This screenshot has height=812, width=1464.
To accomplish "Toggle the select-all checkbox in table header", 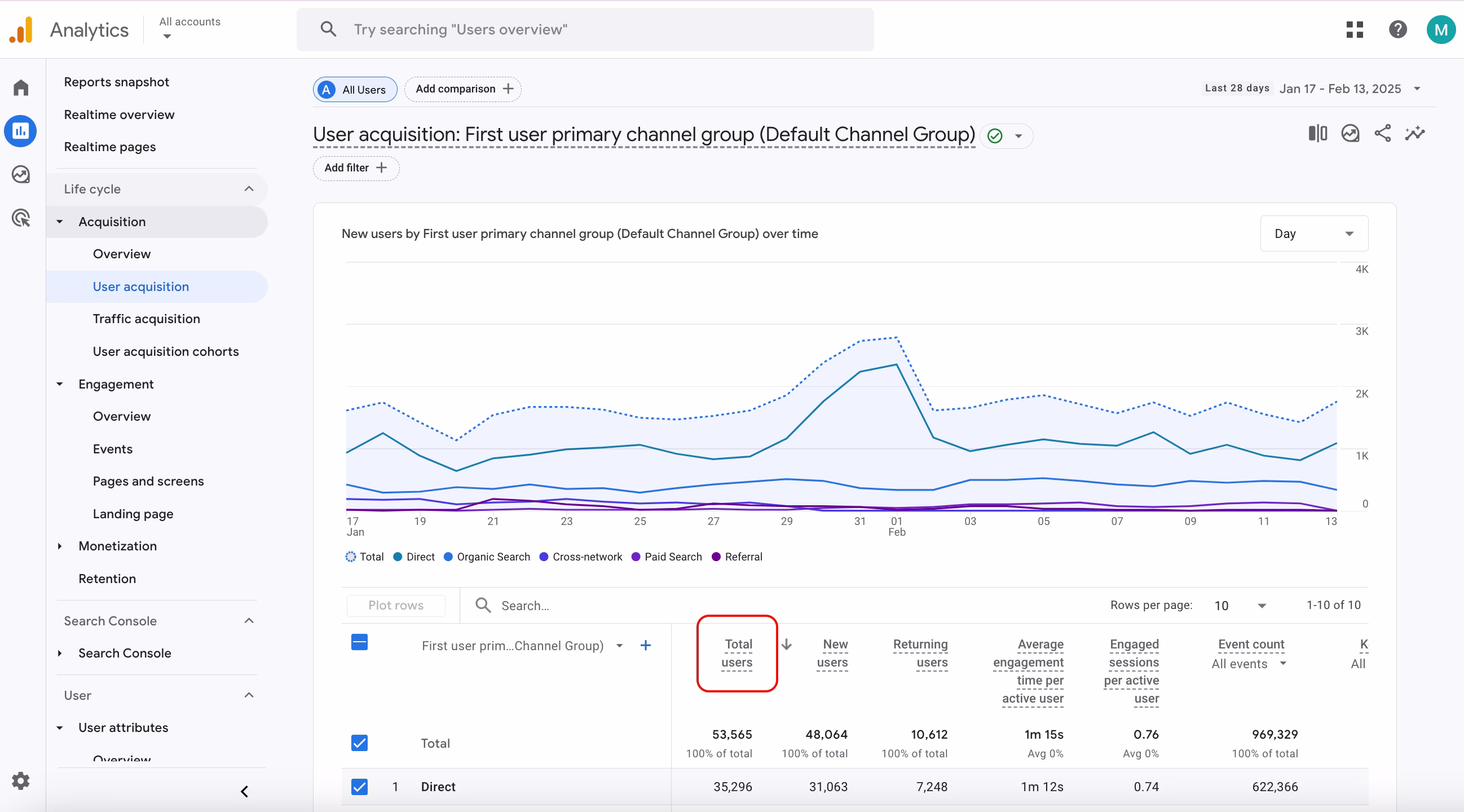I will tap(359, 642).
